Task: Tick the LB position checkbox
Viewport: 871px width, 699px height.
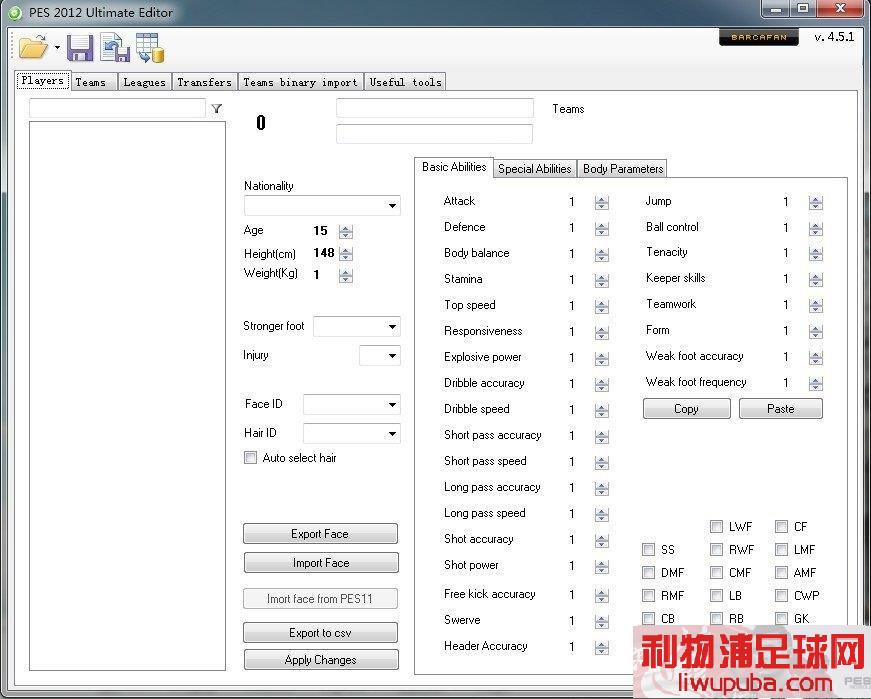Action: [x=717, y=596]
